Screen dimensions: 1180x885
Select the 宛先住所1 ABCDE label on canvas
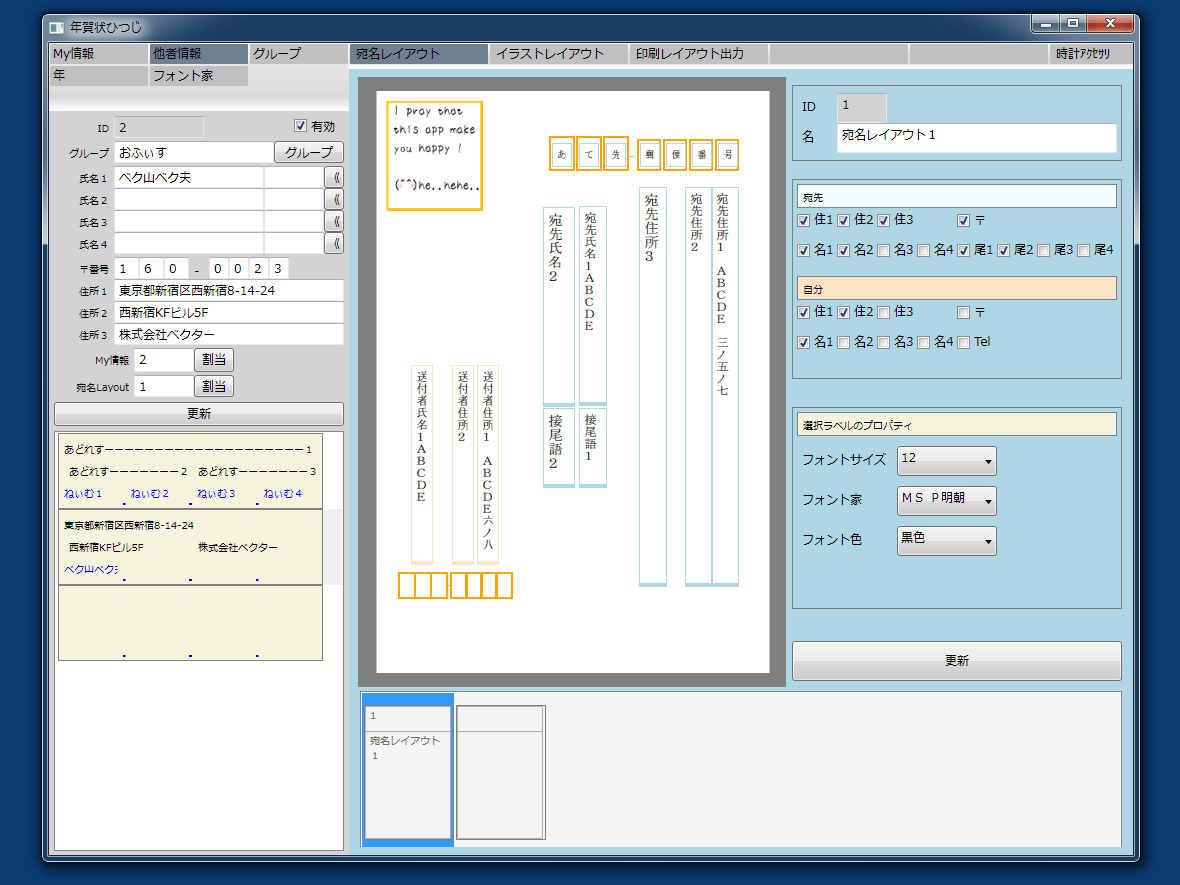point(725,387)
